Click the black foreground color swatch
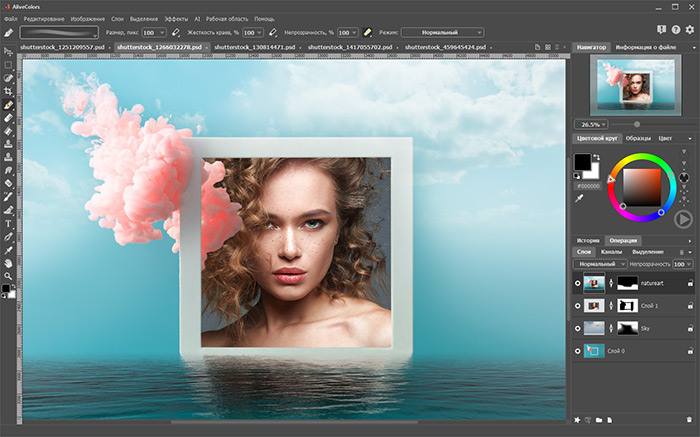The width and height of the screenshot is (700, 437). [583, 161]
